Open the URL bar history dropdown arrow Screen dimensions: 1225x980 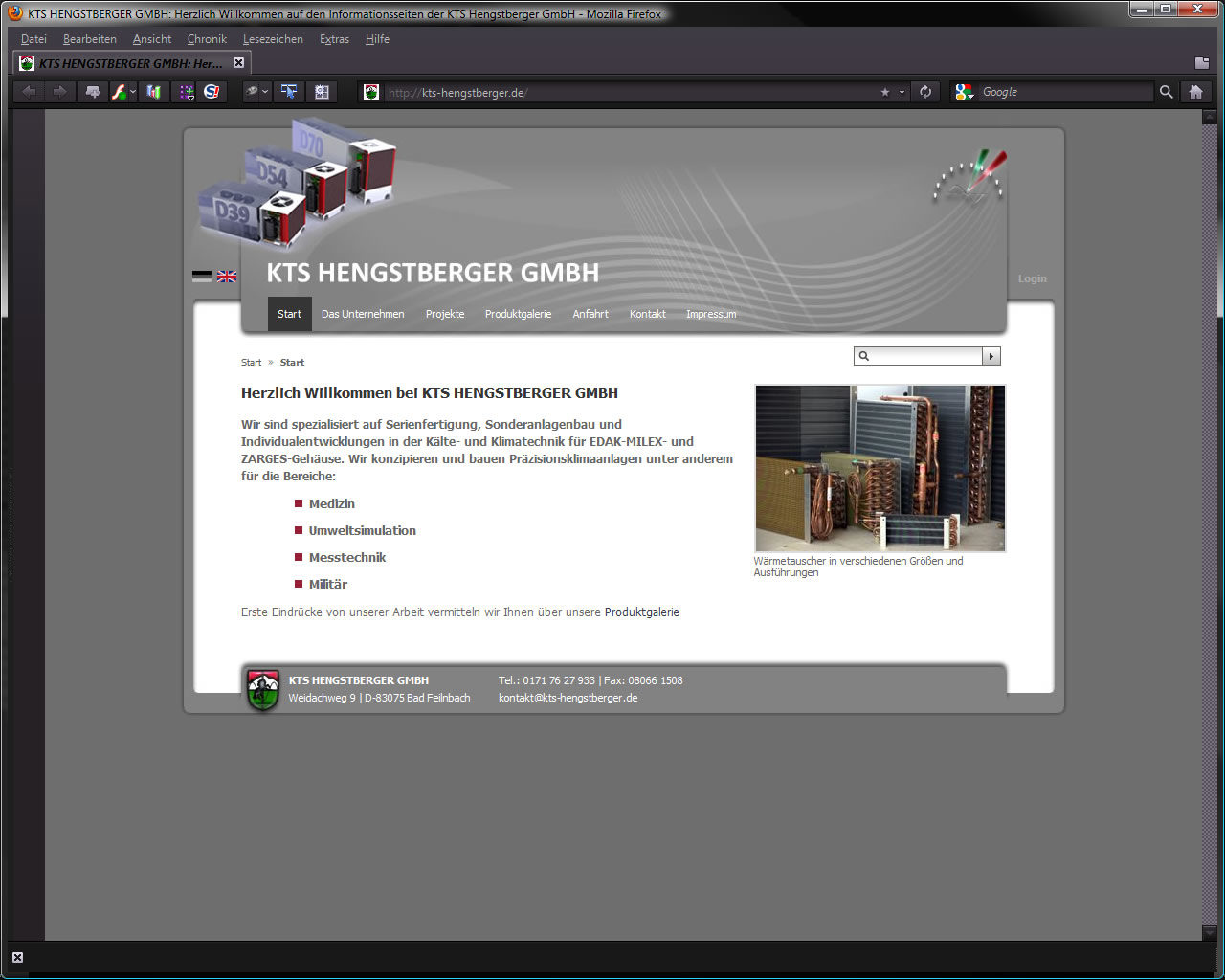click(902, 93)
